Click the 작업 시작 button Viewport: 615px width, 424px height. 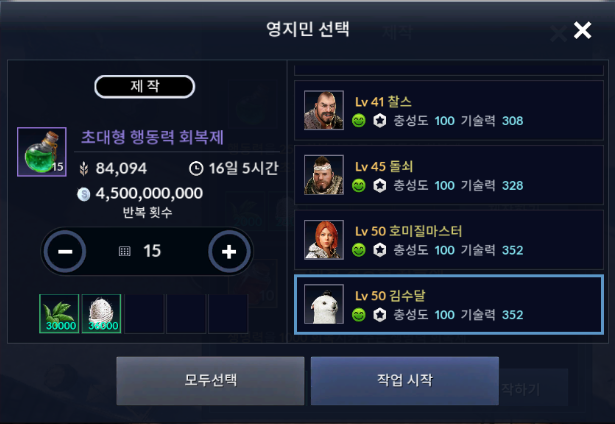tap(405, 380)
